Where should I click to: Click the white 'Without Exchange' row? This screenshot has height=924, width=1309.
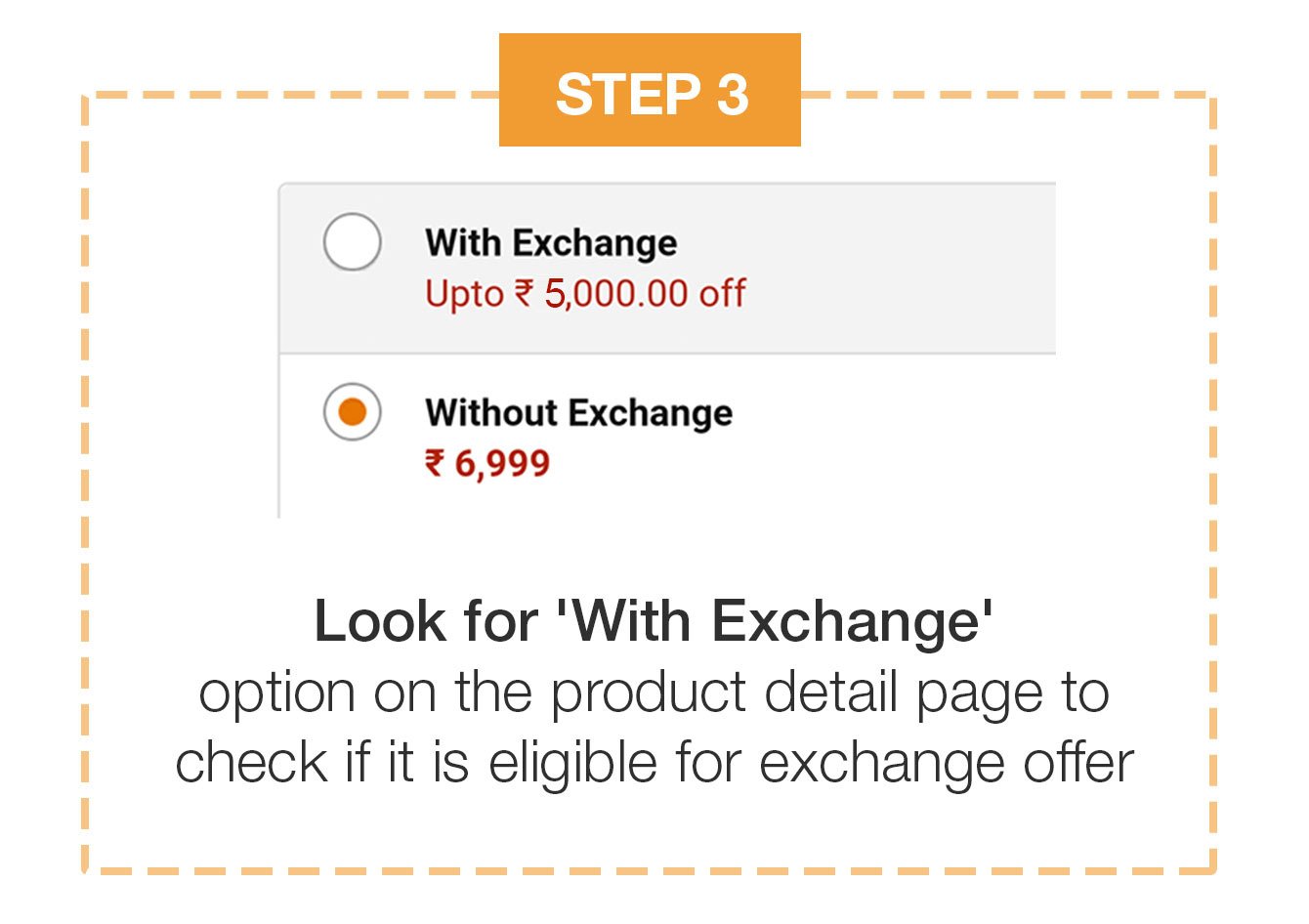[664, 430]
